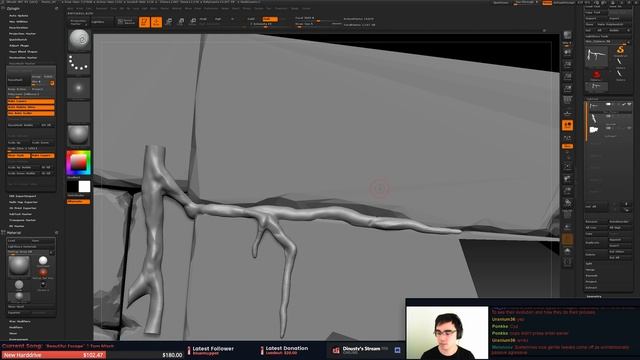This screenshot has width=640, height=360.
Task: Click the current branch tool thumbnail
Action: (596, 57)
